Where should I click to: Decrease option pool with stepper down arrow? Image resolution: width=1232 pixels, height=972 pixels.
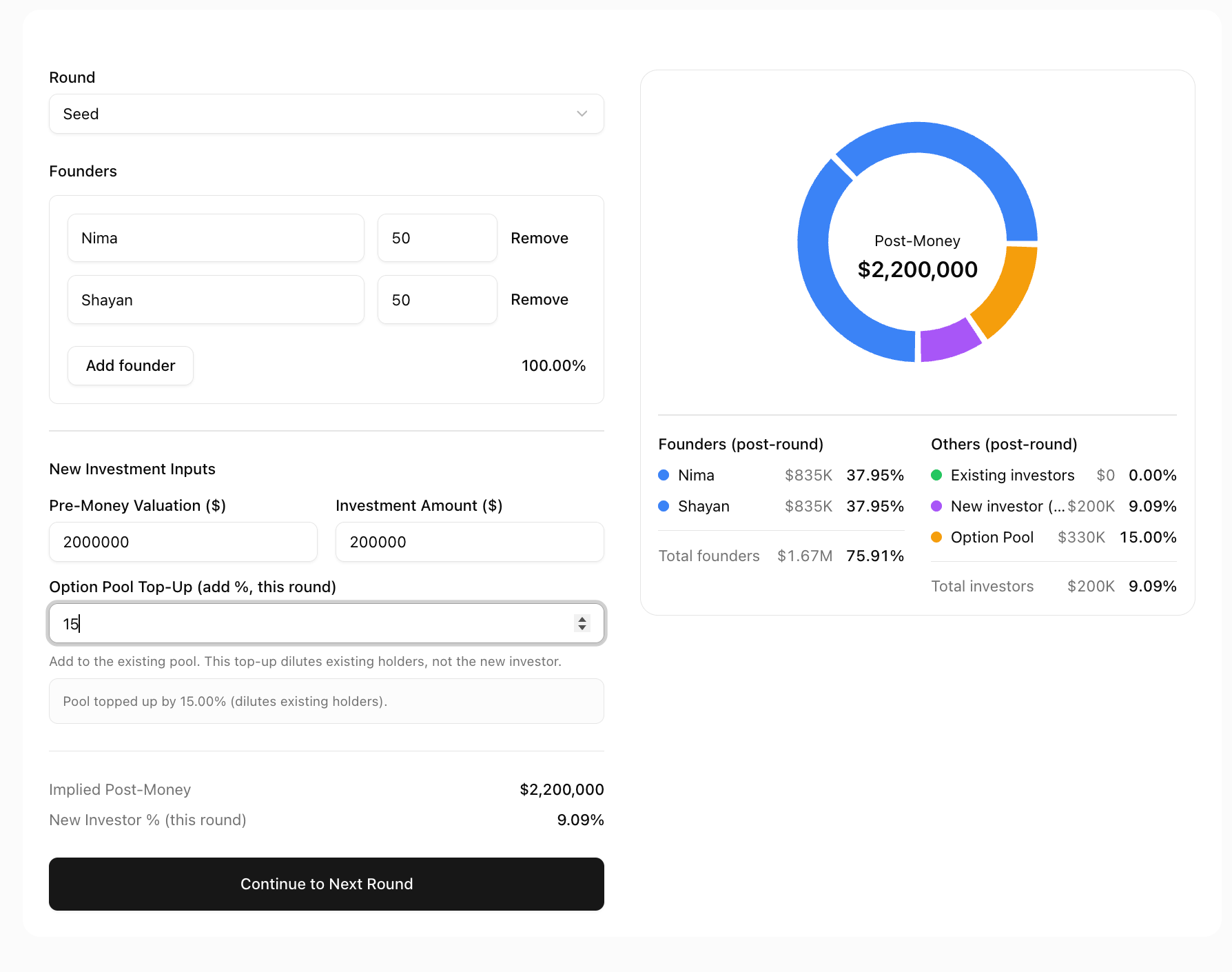pyautogui.click(x=582, y=628)
